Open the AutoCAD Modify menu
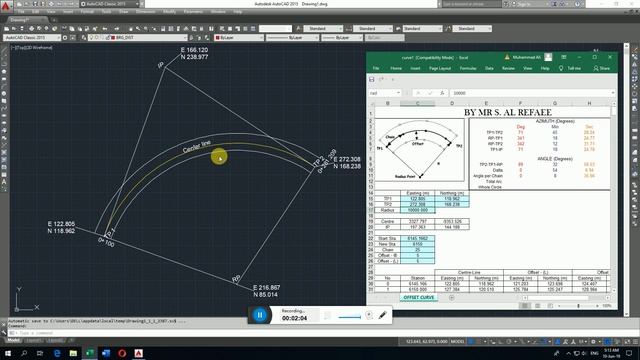This screenshot has width=640, height=360. [170, 12]
